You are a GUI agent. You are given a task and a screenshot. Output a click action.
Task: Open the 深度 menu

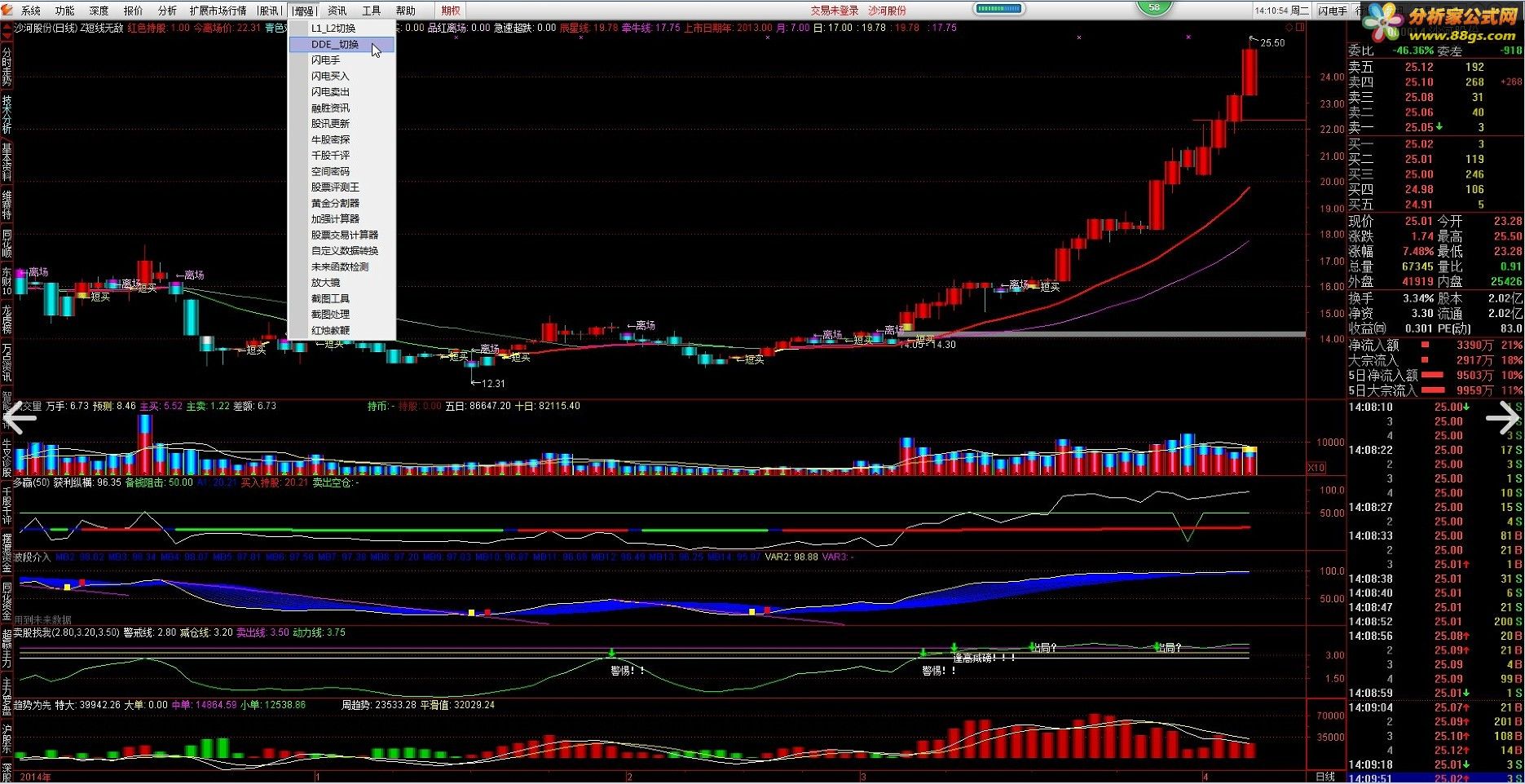pyautogui.click(x=99, y=11)
